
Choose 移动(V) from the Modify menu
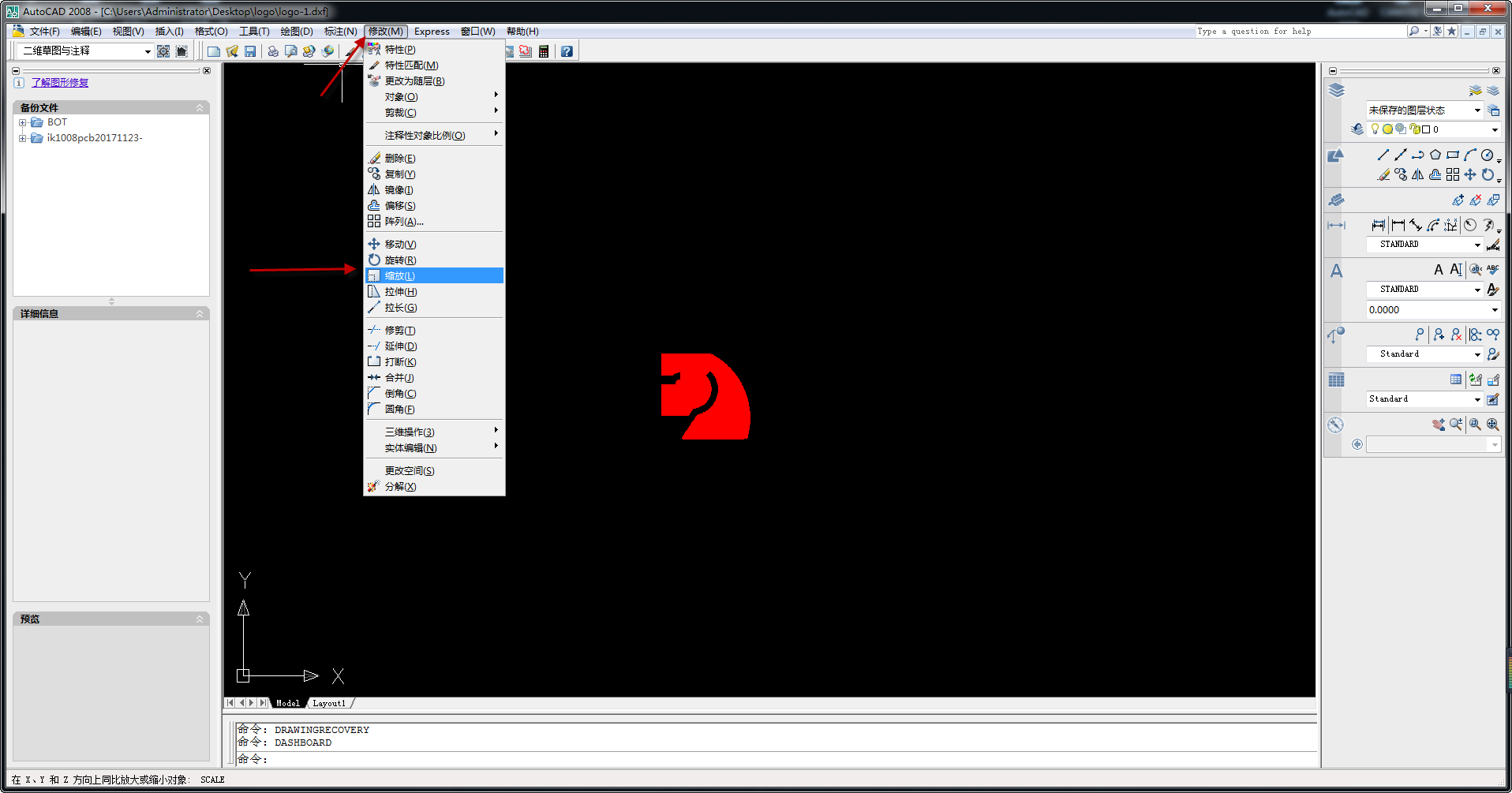434,244
